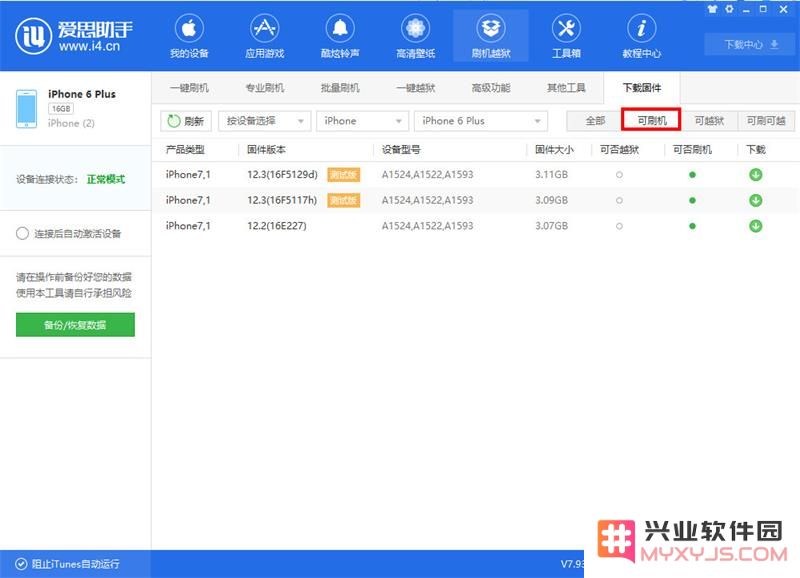Download 12.2(16E227) firmware via green arrow

756,225
